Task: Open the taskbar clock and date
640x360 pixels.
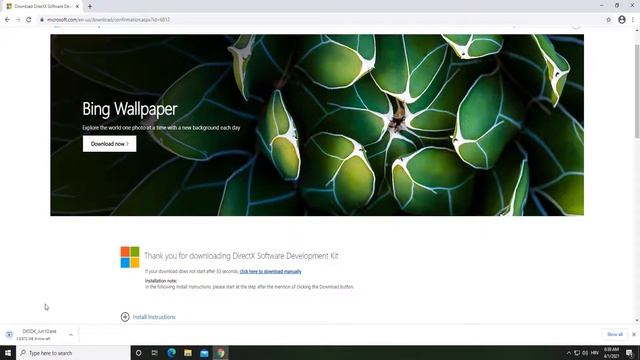Action: coord(611,353)
